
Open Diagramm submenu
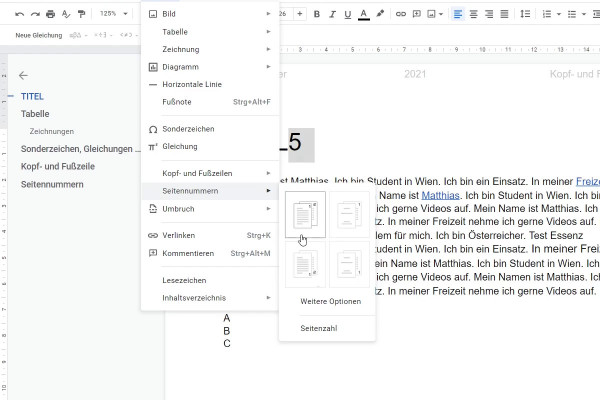(x=210, y=67)
